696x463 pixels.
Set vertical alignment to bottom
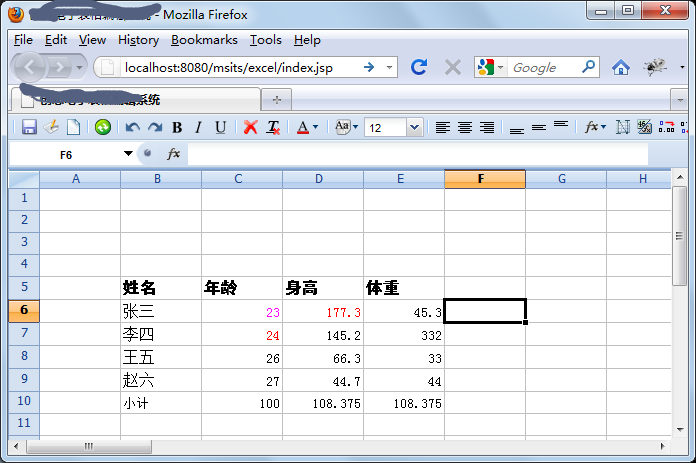pos(517,130)
